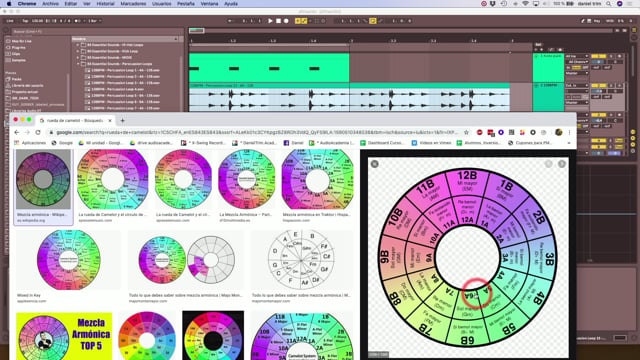Click the Mezcla Armónica TOP 5 thumbnail

pos(64,336)
